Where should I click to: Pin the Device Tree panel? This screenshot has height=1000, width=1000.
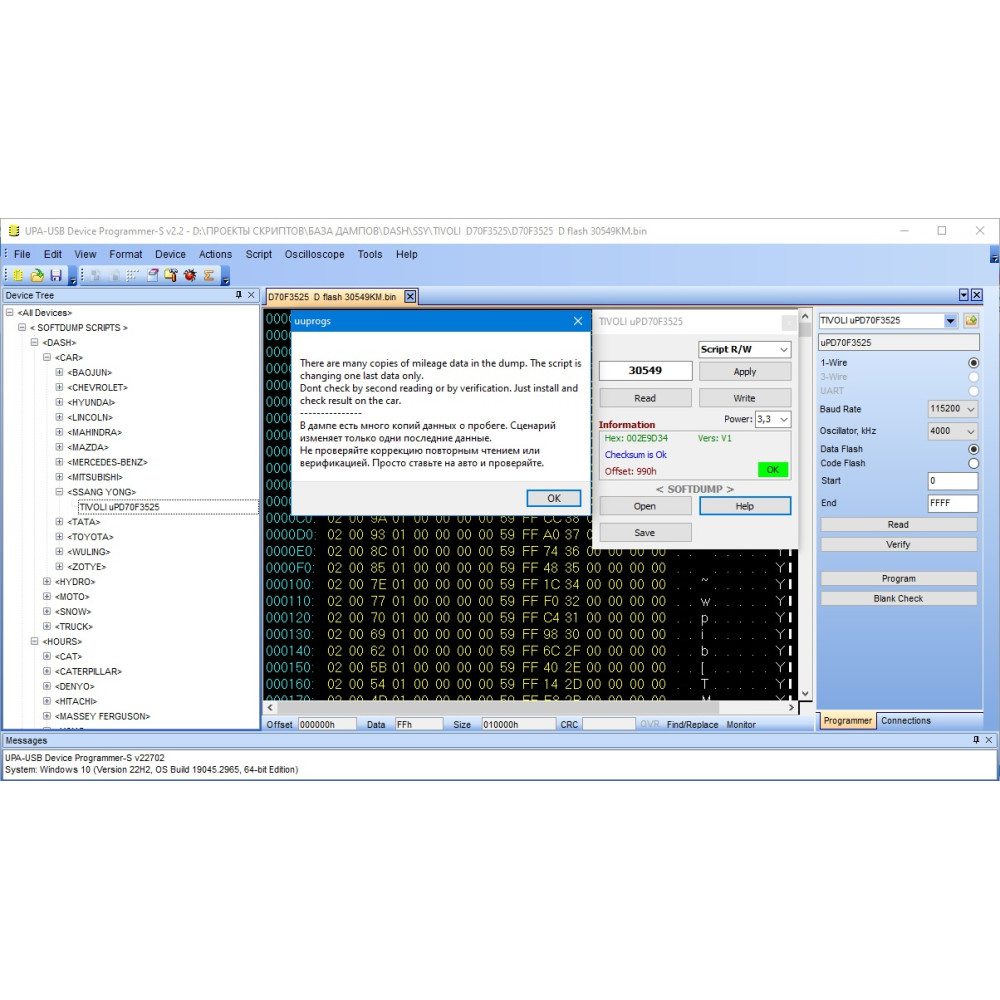pos(239,295)
